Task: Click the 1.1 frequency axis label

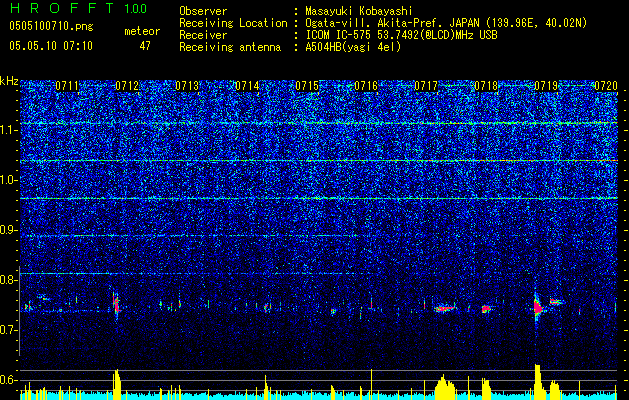Action: coord(9,130)
